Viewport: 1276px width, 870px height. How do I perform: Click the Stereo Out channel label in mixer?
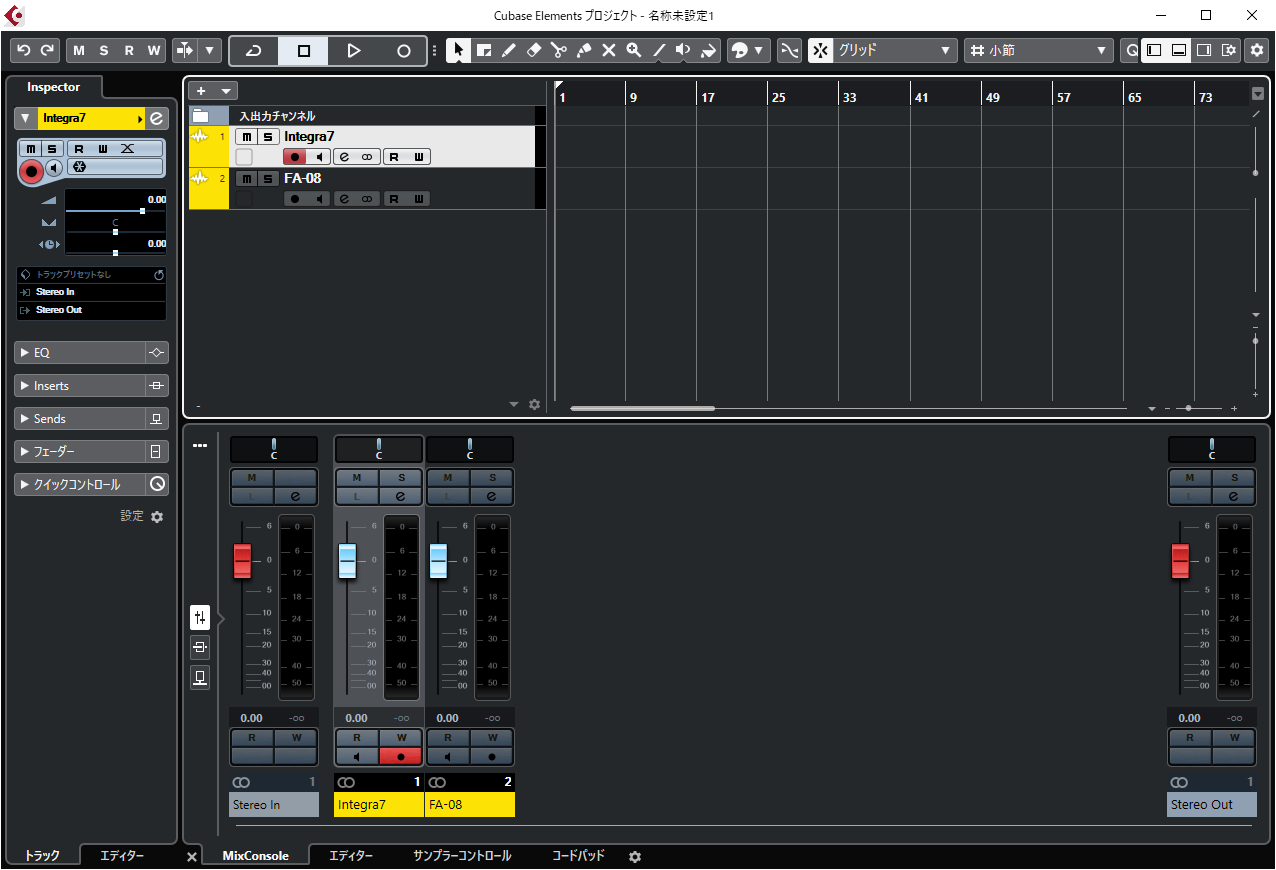coord(1212,805)
